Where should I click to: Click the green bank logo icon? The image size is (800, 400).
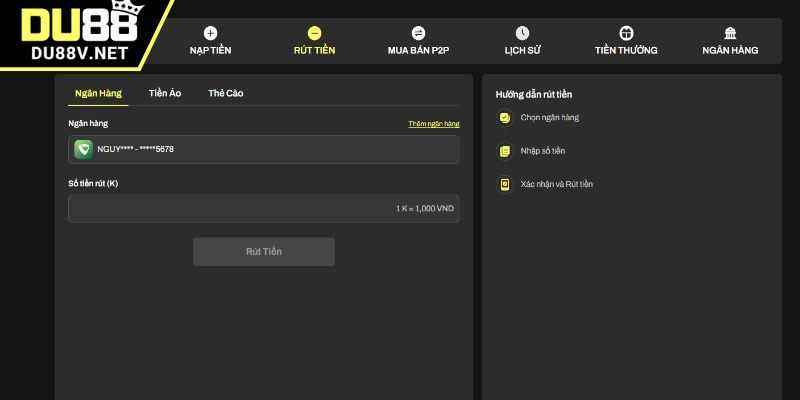point(84,149)
